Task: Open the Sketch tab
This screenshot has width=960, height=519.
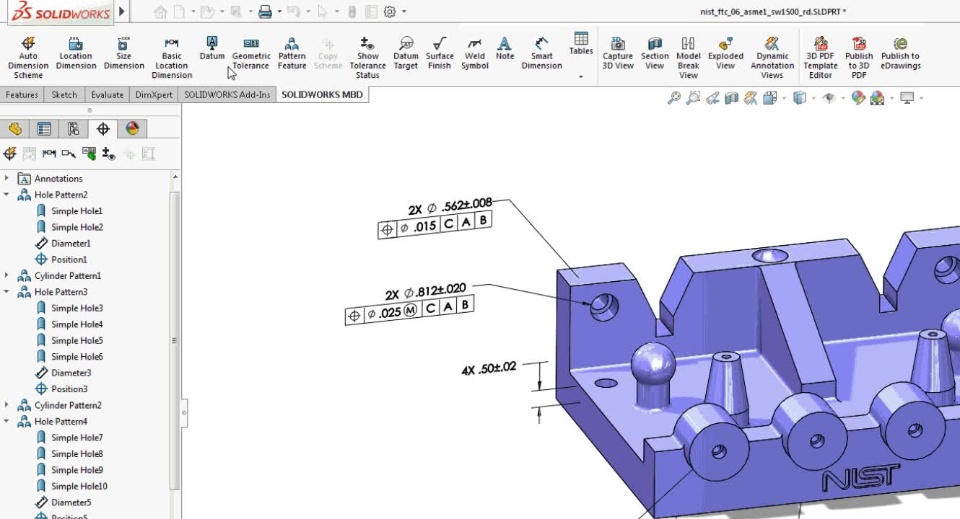Action: click(x=64, y=95)
